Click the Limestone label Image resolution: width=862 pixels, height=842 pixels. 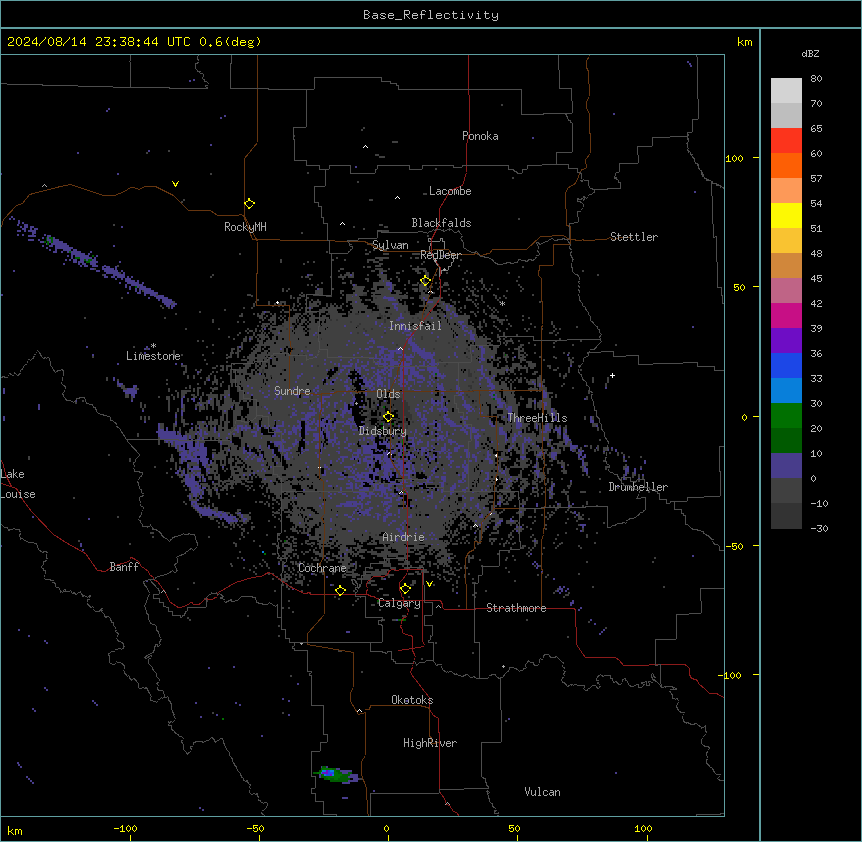(x=153, y=356)
